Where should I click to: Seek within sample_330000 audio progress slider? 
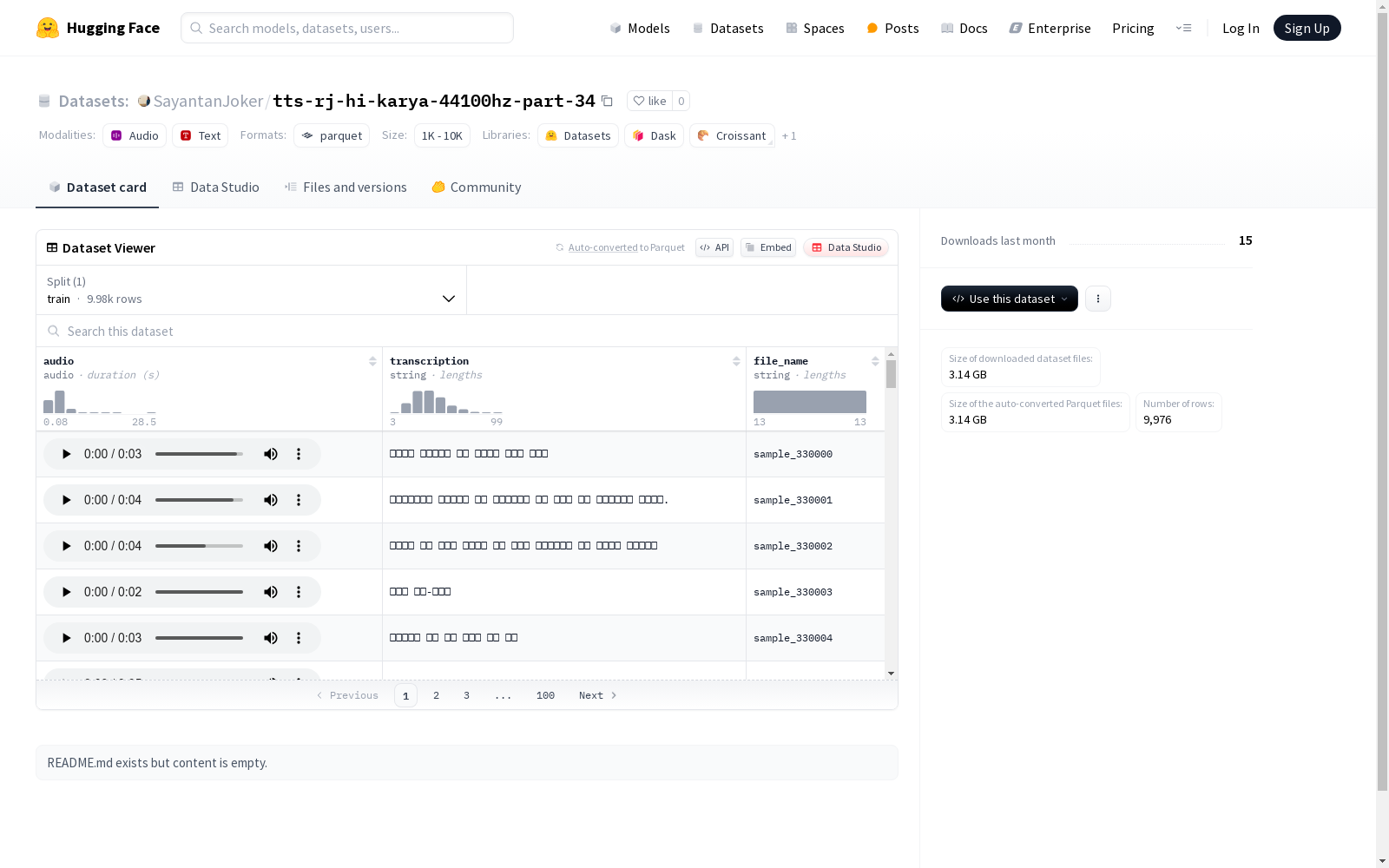point(199,454)
